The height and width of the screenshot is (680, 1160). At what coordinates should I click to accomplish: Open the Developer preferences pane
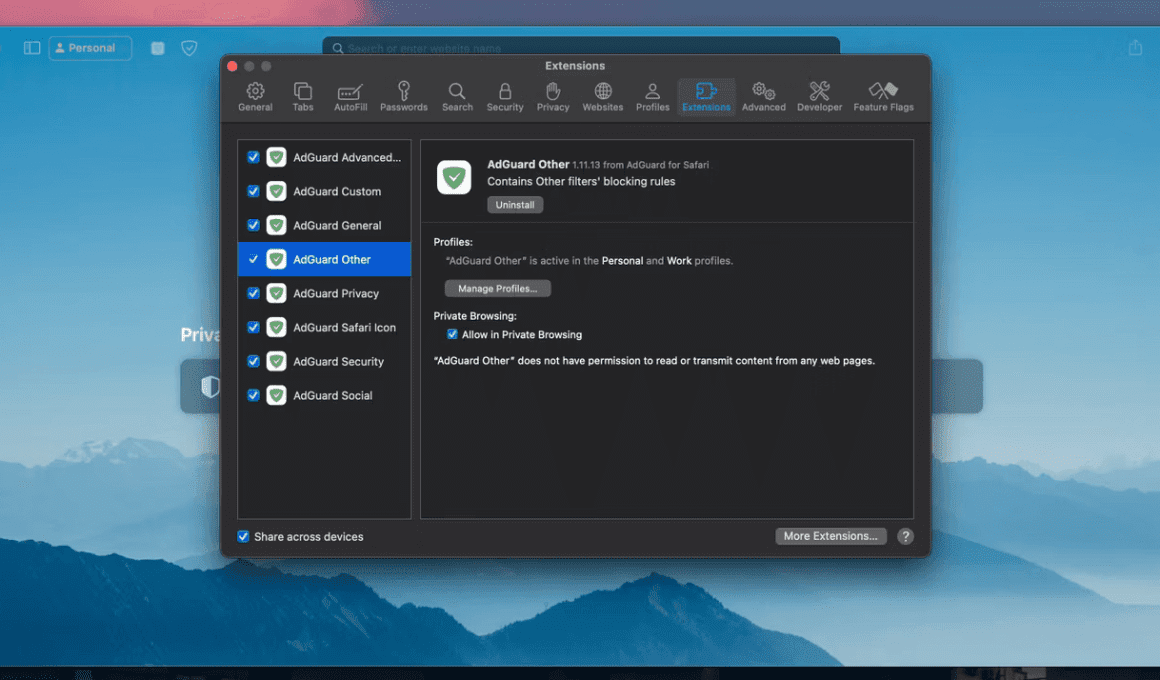coord(819,97)
